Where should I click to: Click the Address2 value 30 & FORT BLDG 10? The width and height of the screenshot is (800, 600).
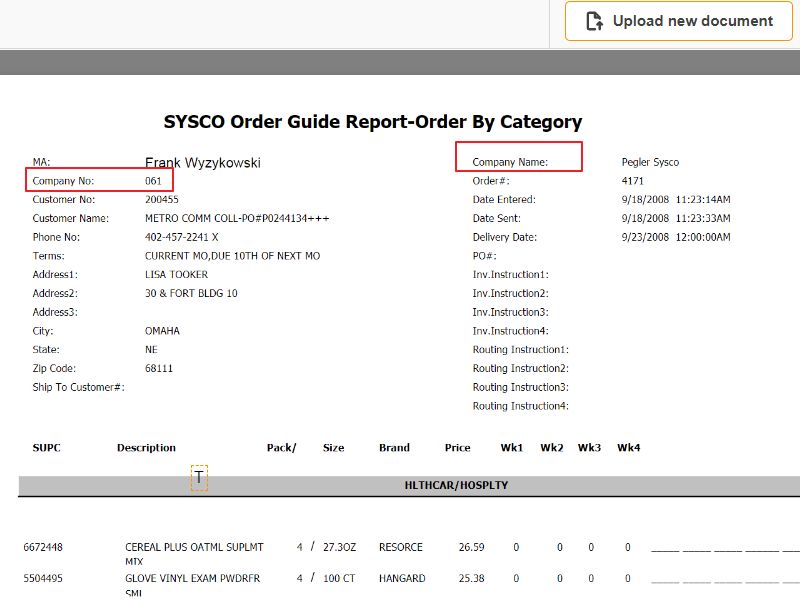coord(191,293)
